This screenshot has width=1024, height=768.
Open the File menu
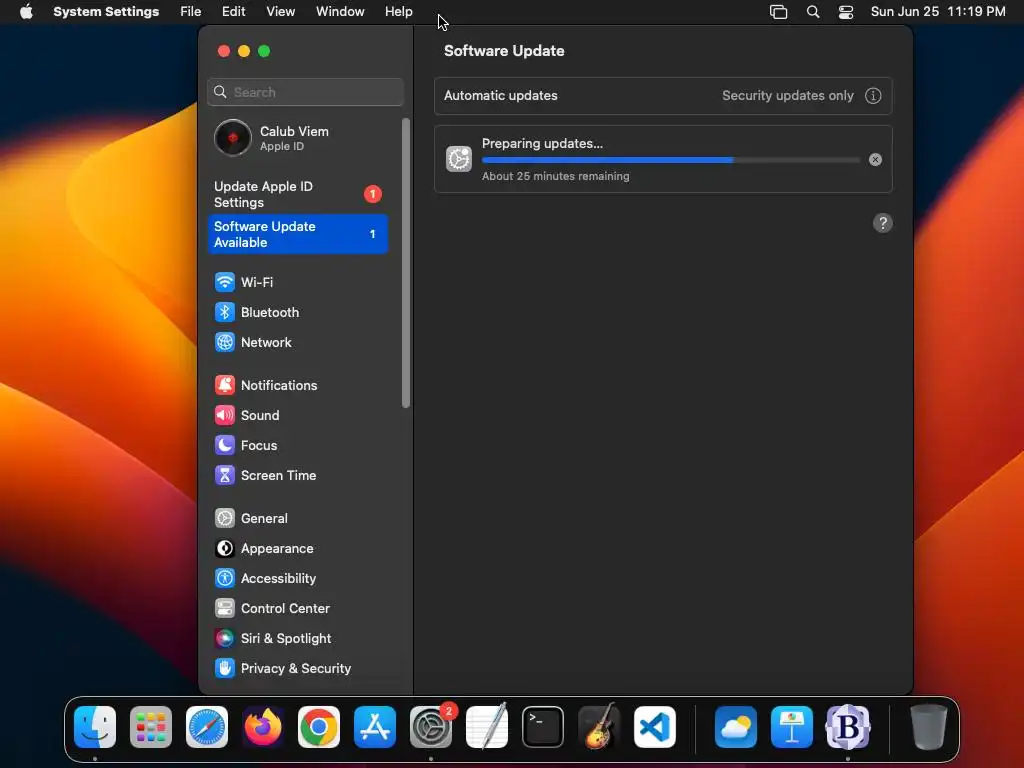coord(191,12)
